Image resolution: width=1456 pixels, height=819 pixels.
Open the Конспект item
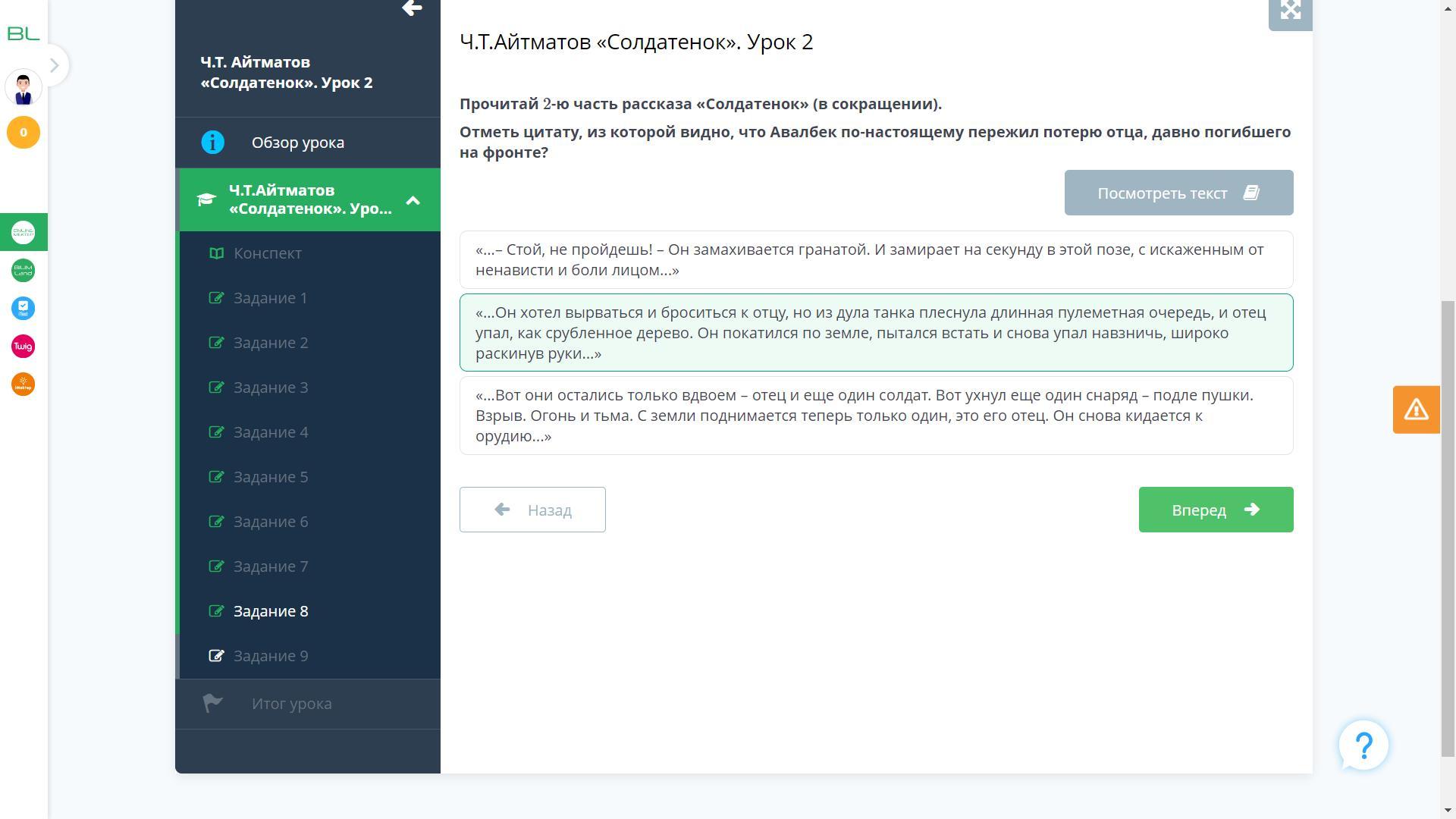pos(267,253)
